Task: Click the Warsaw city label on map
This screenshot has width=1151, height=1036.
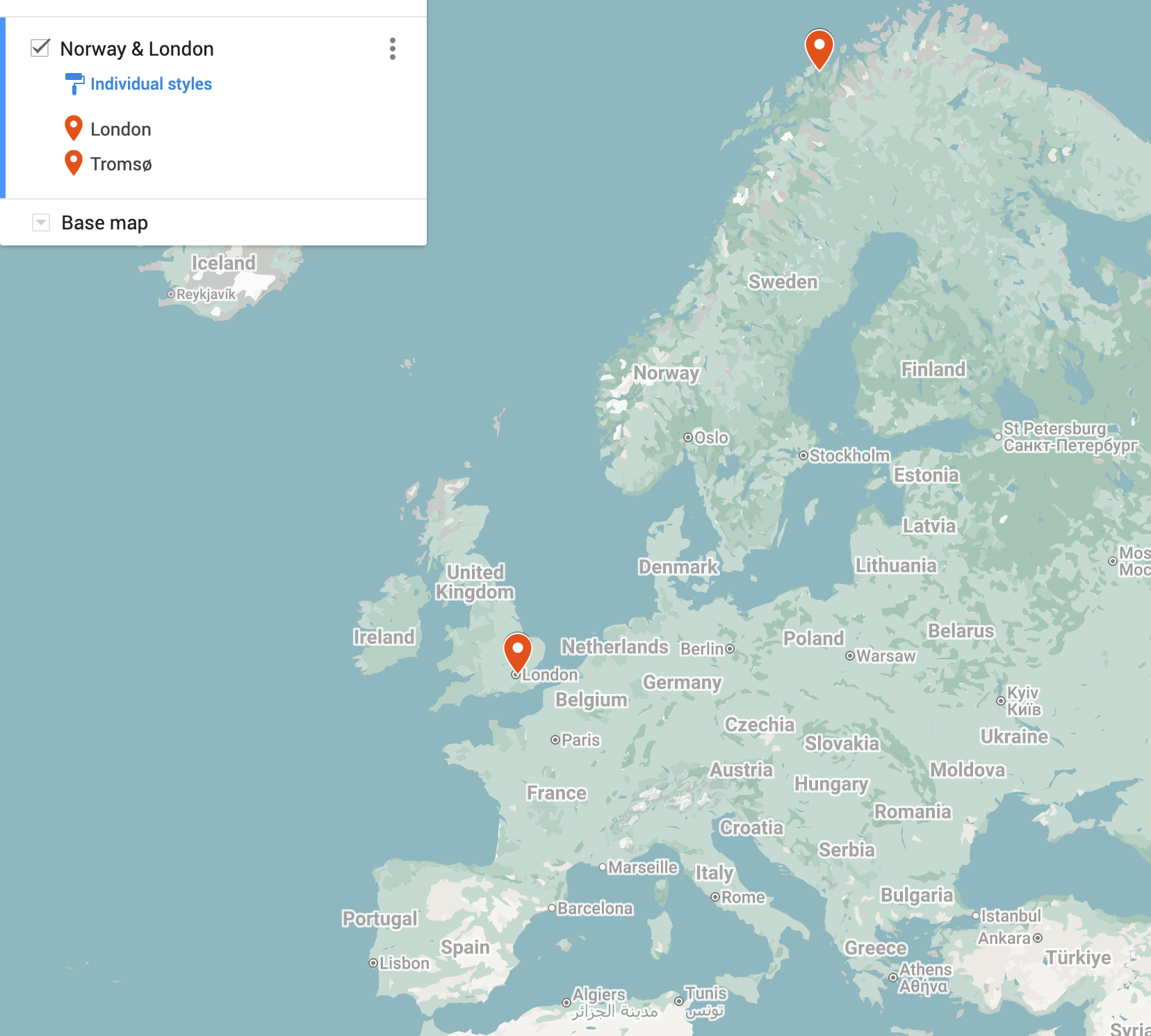Action: [885, 656]
